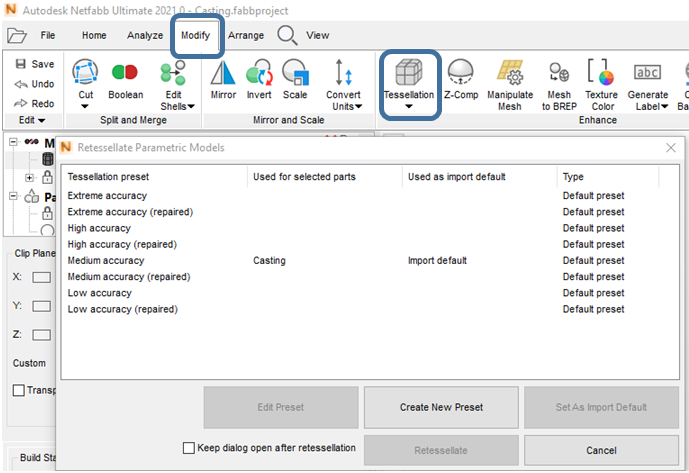This screenshot has width=689, height=473.
Task: Switch to the Analyze tab
Action: pos(145,35)
